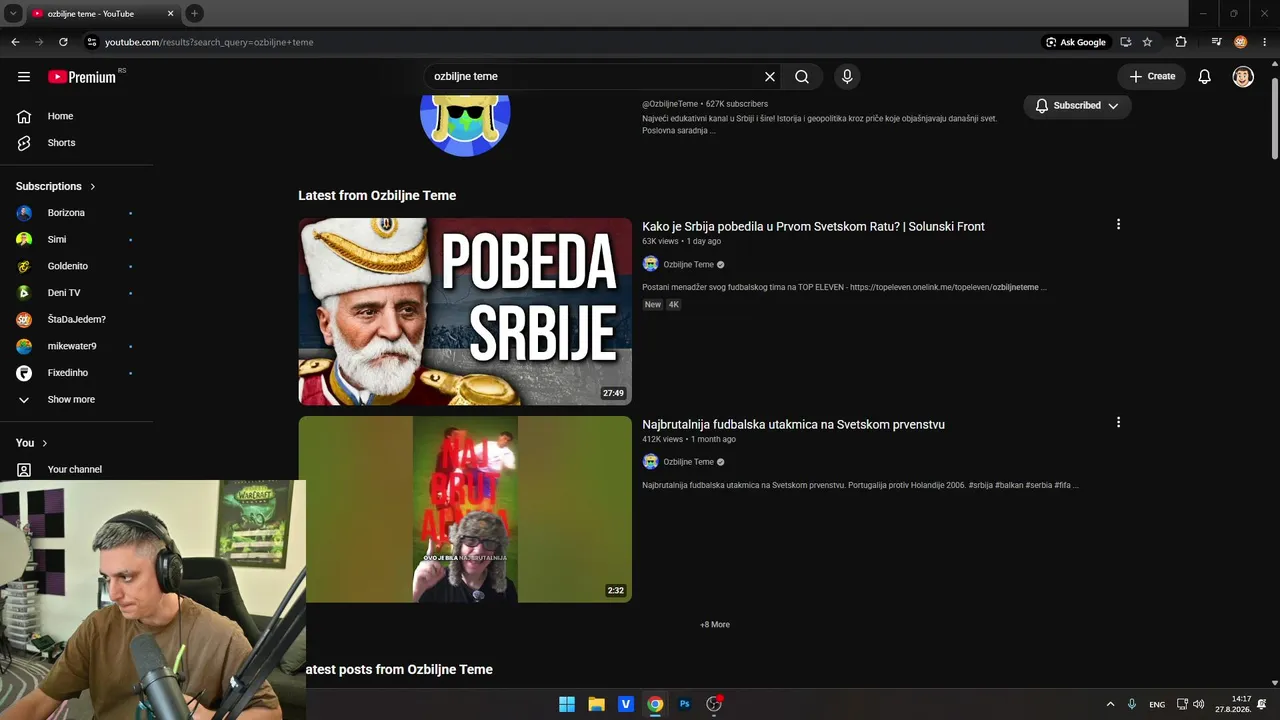Open the YouTube guide hamburger menu

[x=24, y=77]
